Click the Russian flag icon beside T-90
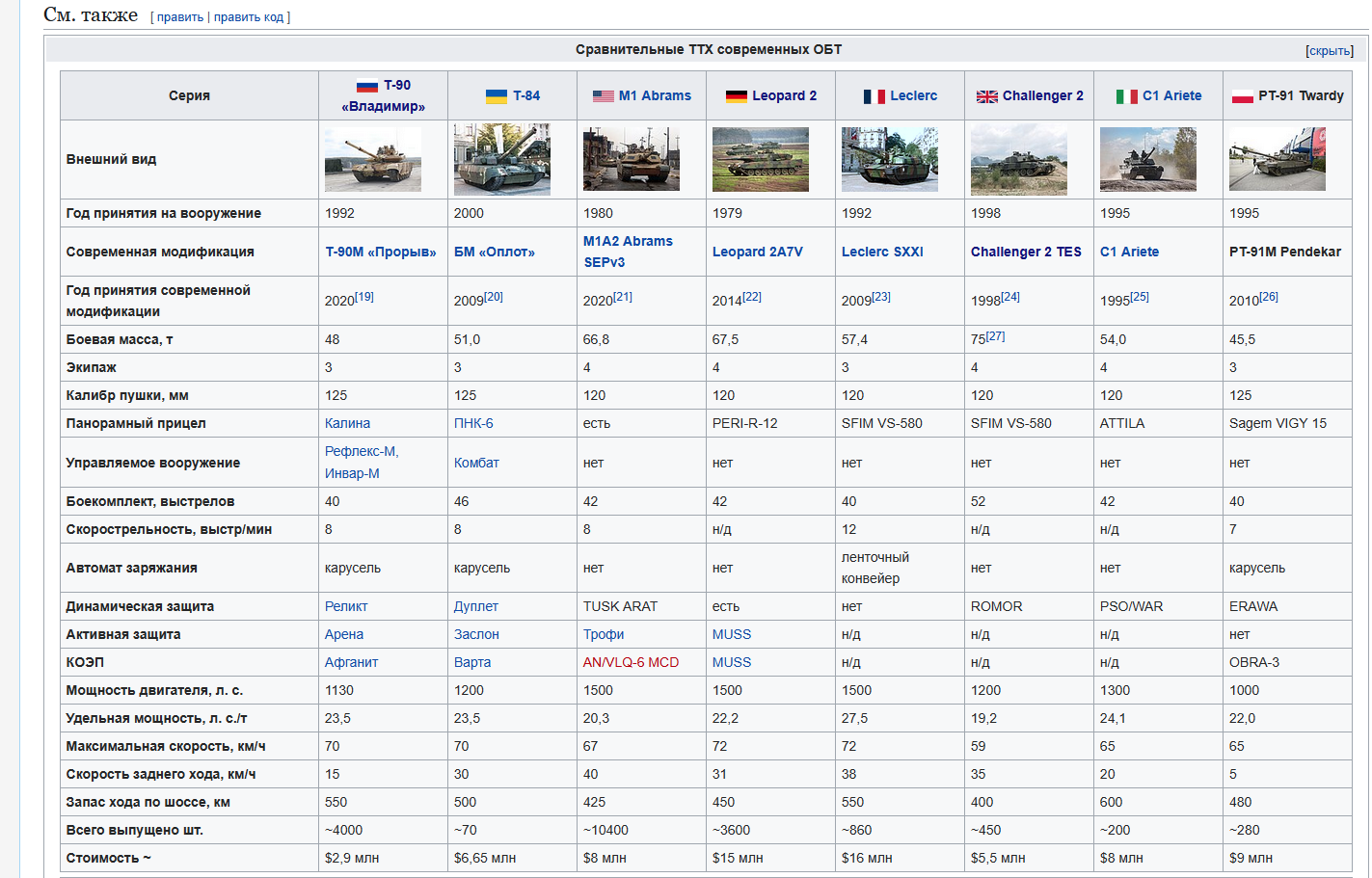The width and height of the screenshot is (1372, 878). [x=366, y=86]
